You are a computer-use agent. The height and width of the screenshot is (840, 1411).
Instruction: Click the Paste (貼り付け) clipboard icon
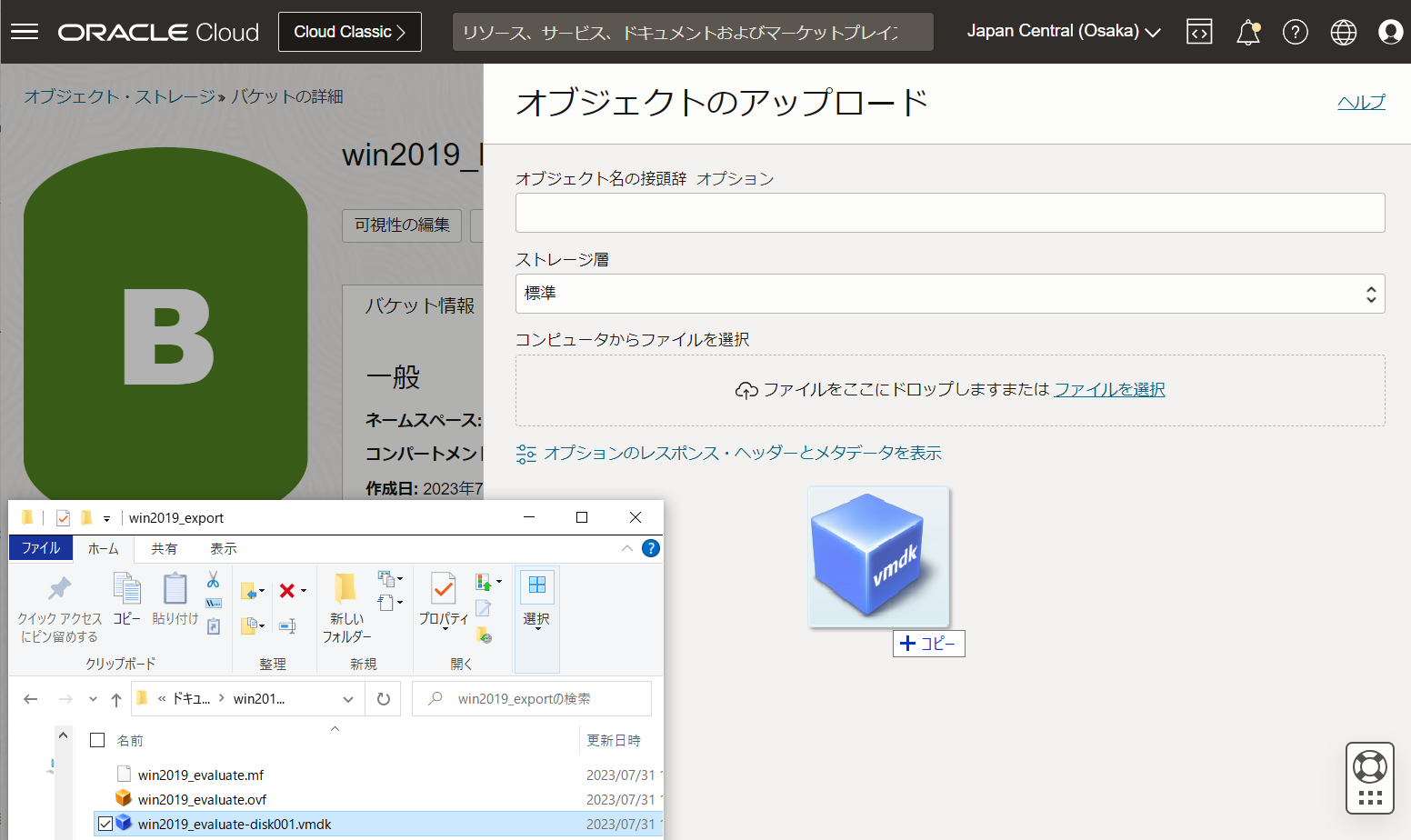tap(175, 600)
